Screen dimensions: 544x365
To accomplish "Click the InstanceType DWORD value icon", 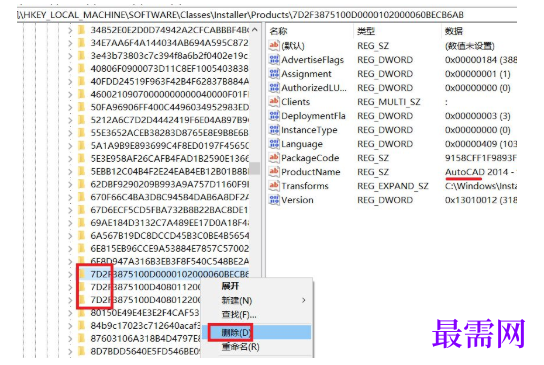I will [274, 130].
